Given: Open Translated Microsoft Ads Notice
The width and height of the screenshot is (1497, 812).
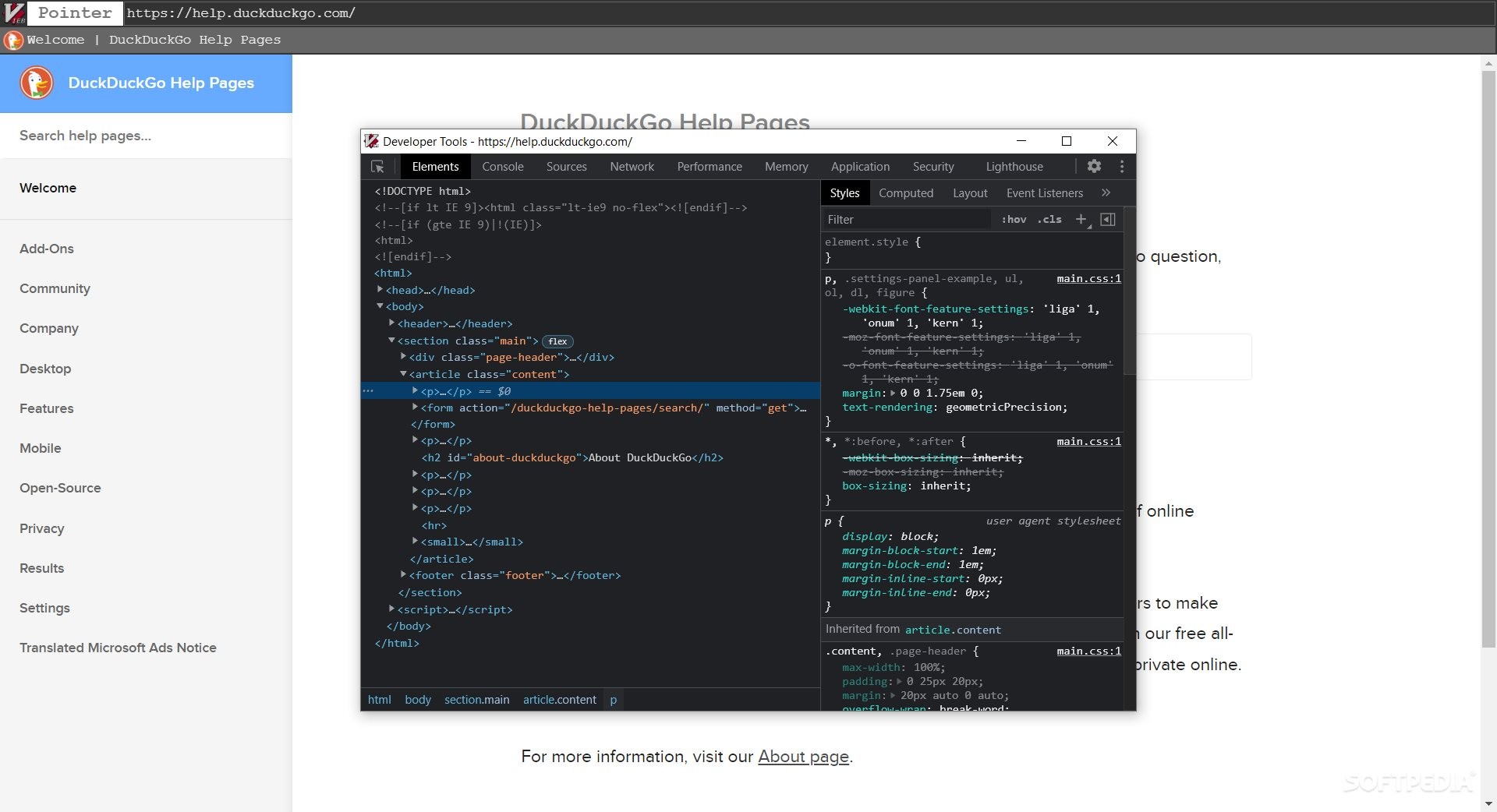Looking at the screenshot, I should point(118,648).
